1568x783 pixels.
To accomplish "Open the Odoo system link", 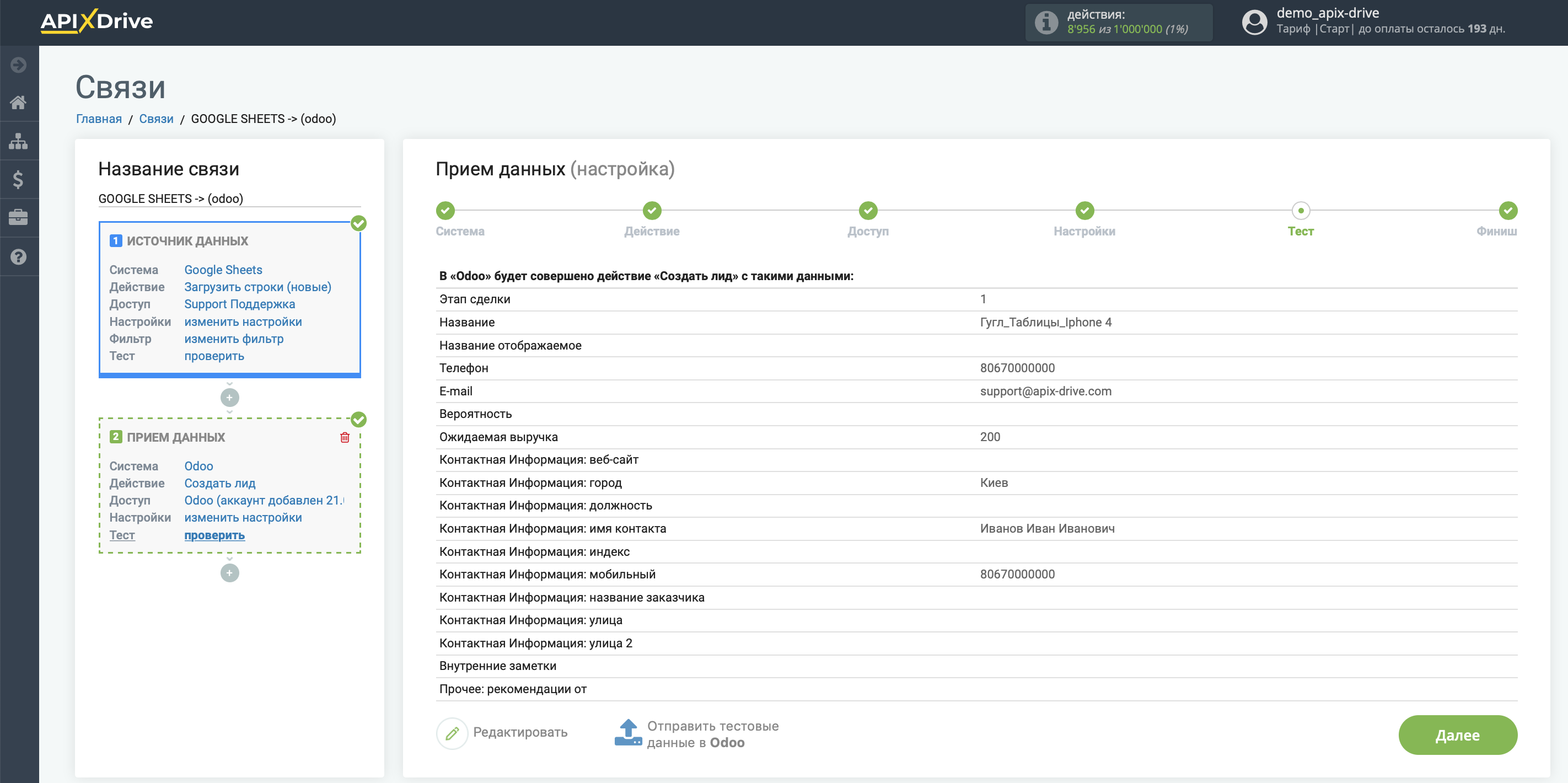I will coord(198,466).
